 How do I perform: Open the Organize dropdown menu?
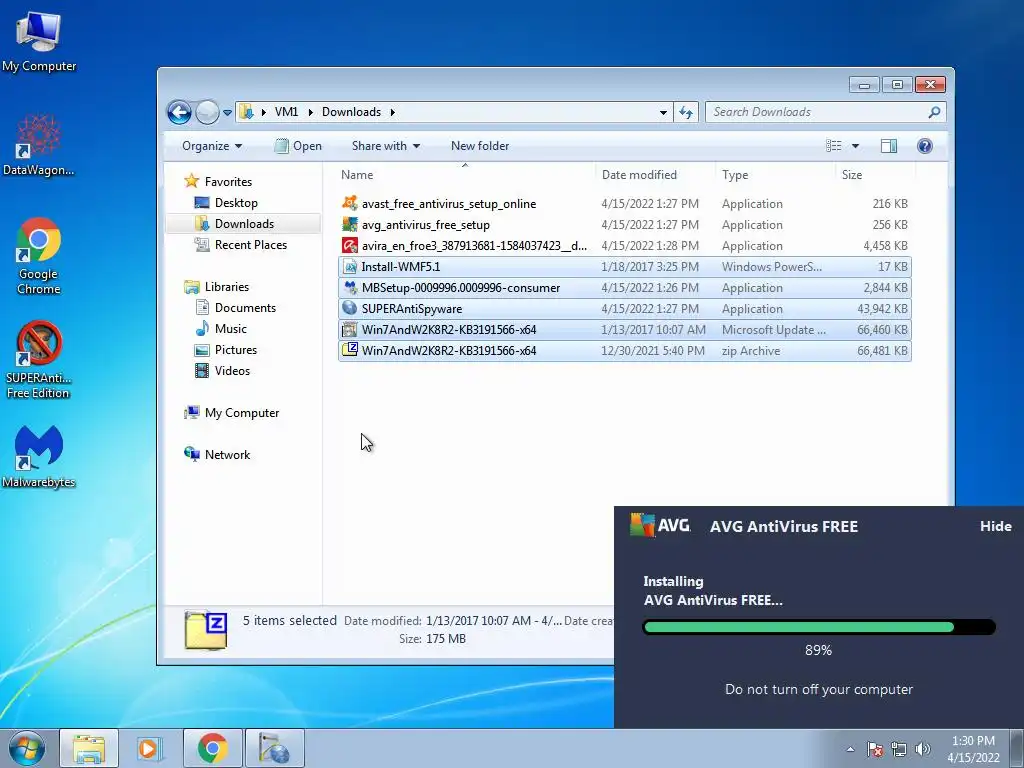tap(212, 146)
